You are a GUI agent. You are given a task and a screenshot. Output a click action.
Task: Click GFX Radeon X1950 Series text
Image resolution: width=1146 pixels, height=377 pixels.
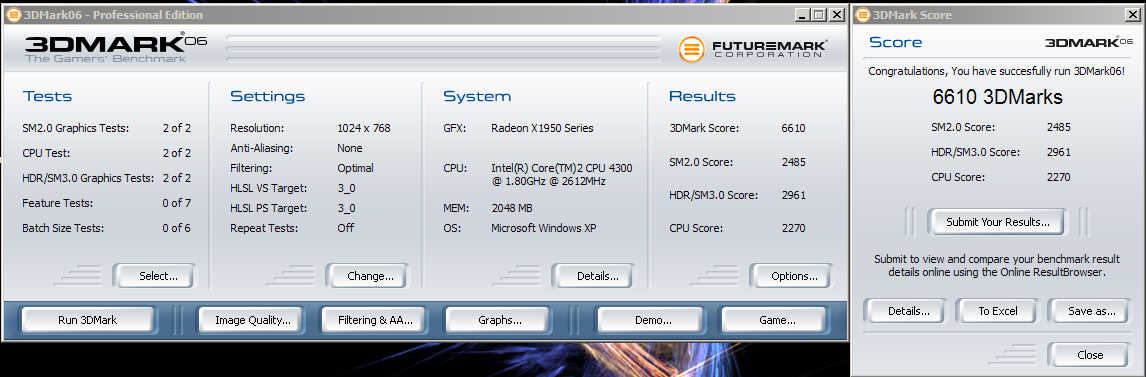click(542, 128)
